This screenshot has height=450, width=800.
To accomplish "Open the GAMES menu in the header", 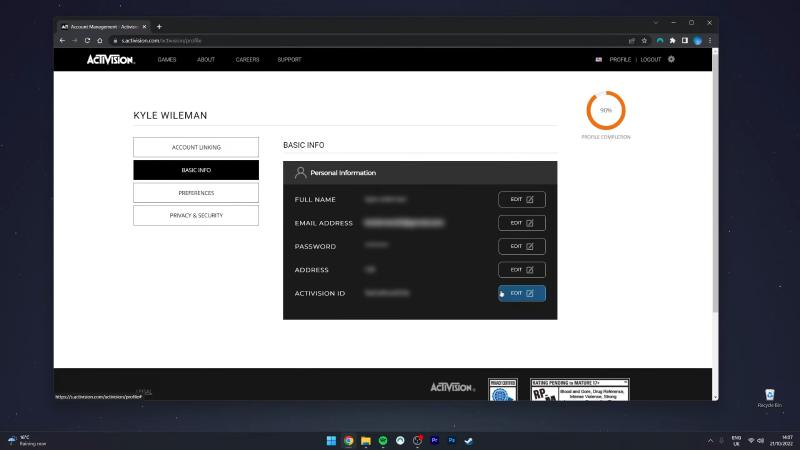I will pos(167,60).
